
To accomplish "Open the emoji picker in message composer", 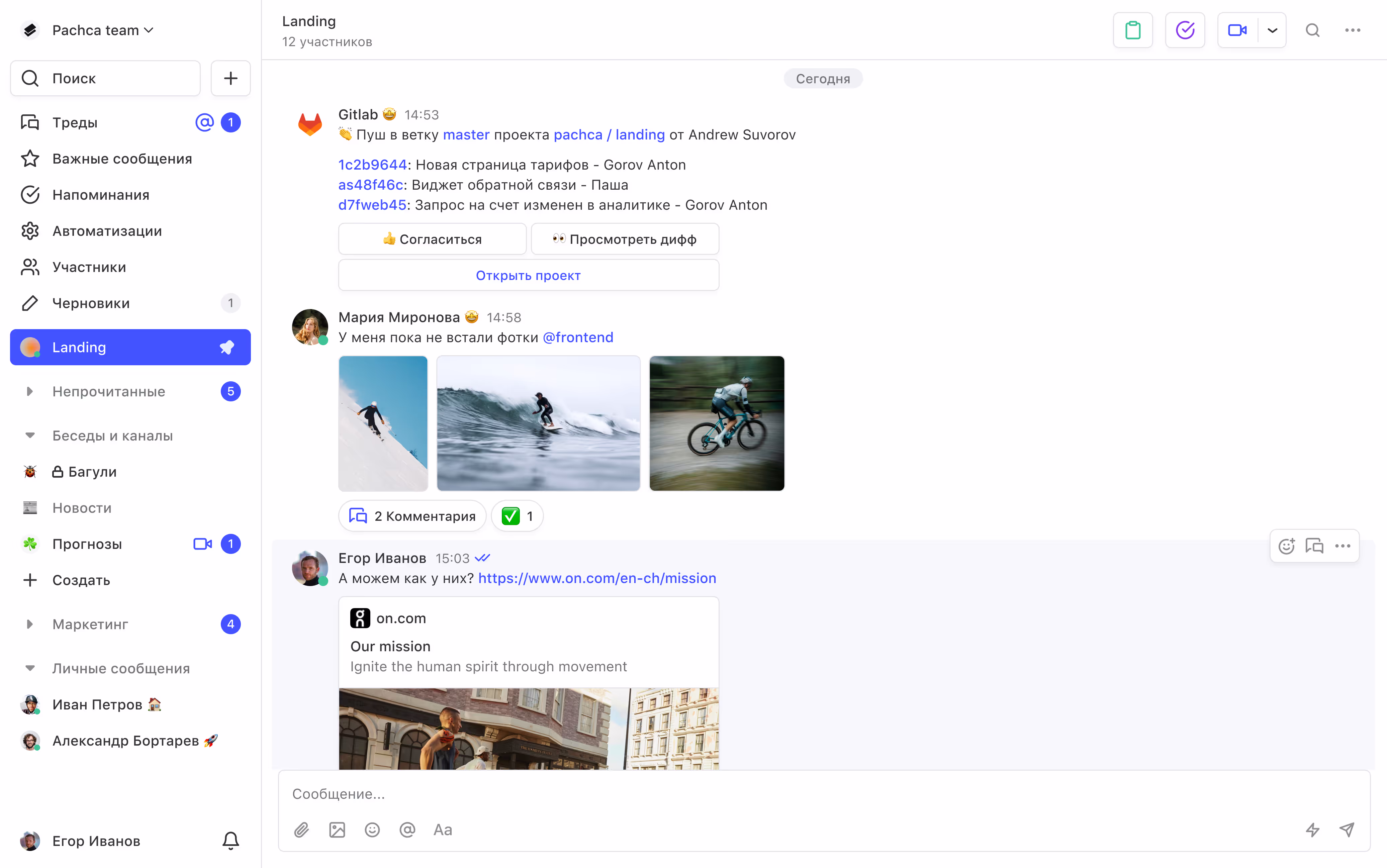I will (372, 830).
